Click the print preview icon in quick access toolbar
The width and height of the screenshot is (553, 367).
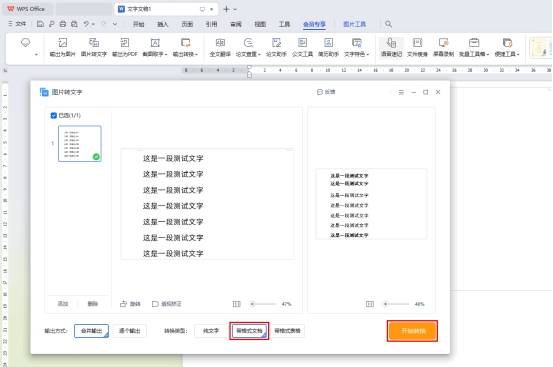click(74, 24)
